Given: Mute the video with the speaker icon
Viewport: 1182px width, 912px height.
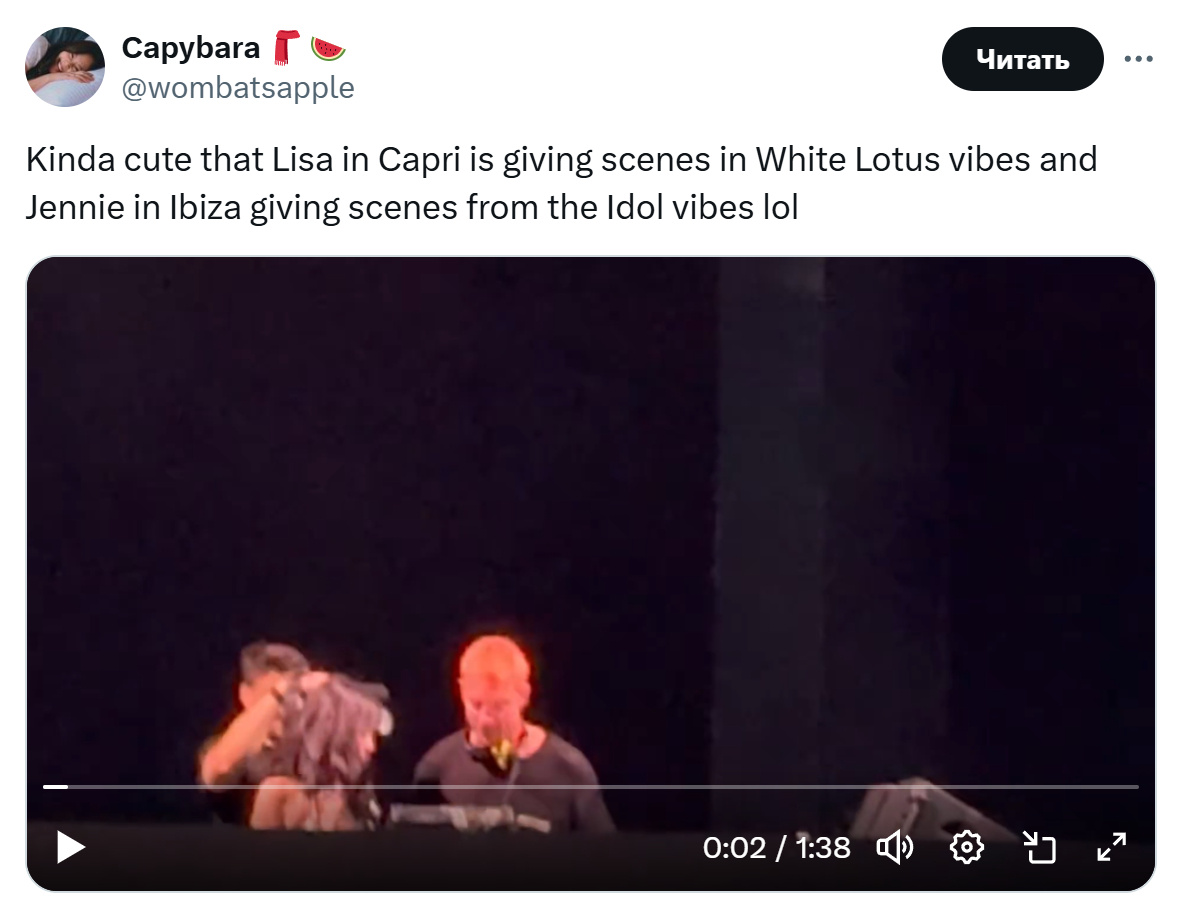Looking at the screenshot, I should 895,848.
